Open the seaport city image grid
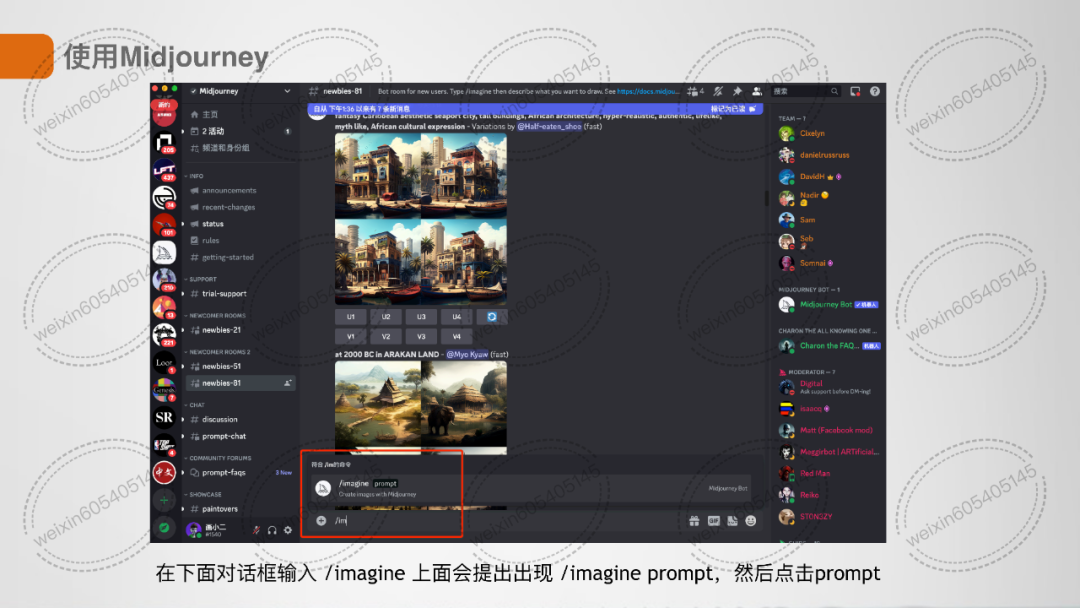The height and width of the screenshot is (608, 1080). click(421, 219)
